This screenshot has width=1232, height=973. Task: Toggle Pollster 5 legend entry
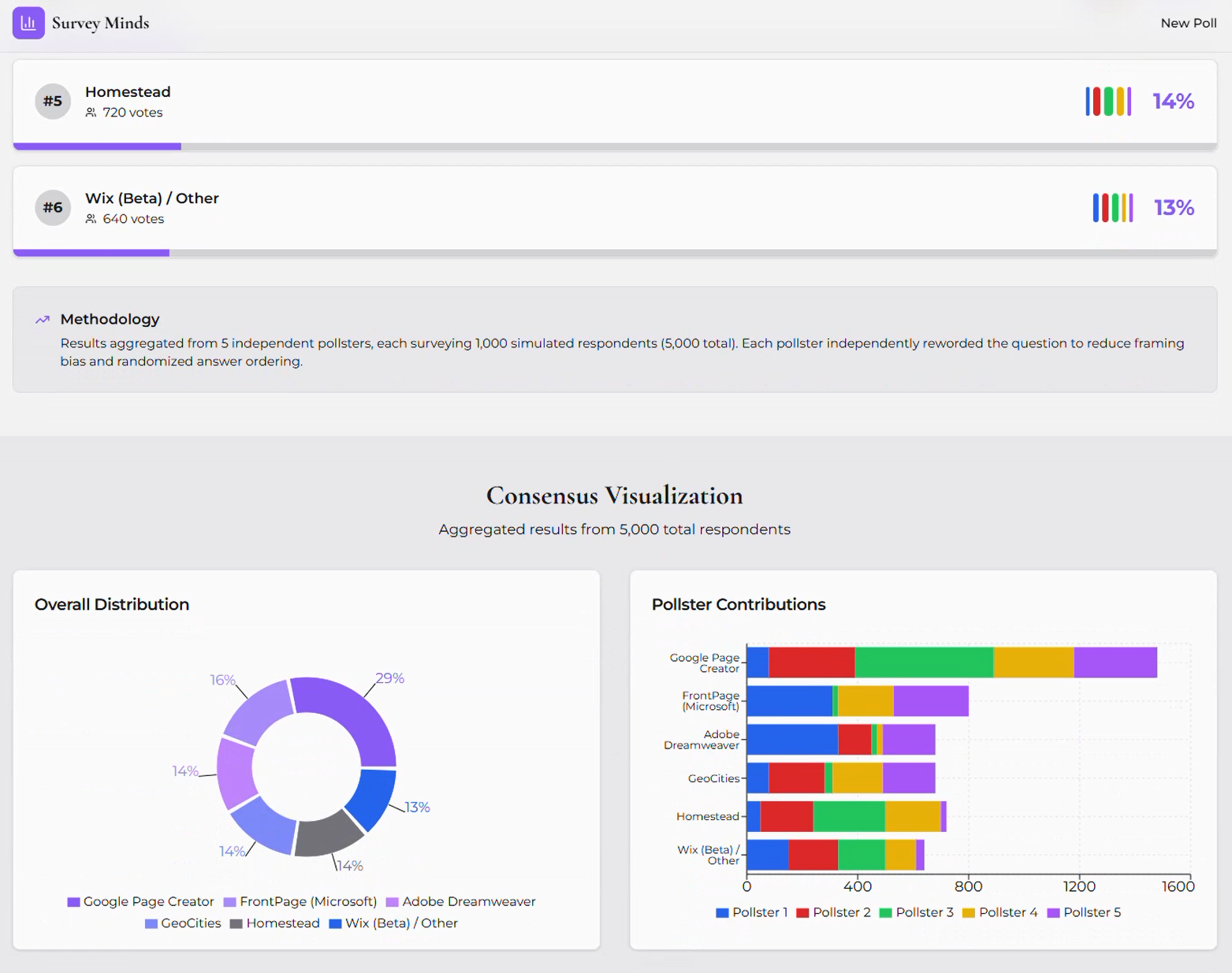(1084, 912)
